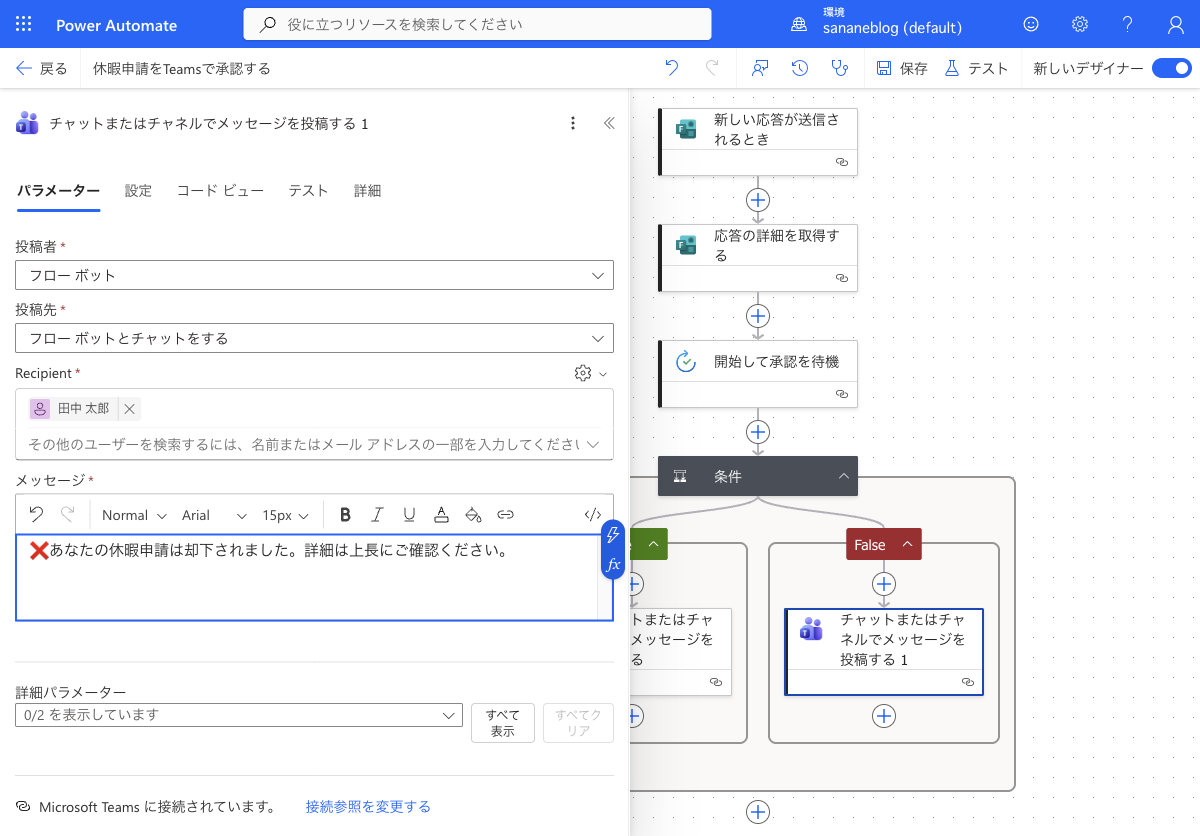Open the settings gear in header
Viewport: 1200px width, 836px height.
1080,25
